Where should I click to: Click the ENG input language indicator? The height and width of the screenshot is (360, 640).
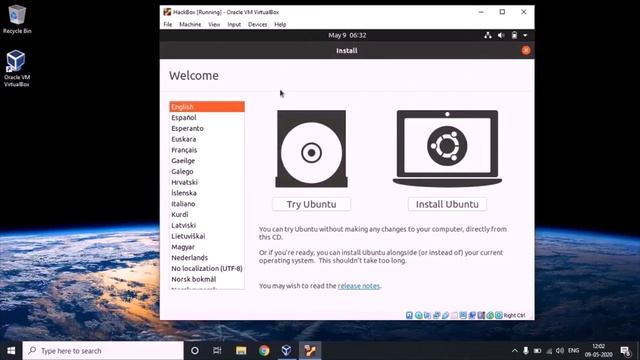[x=573, y=351]
